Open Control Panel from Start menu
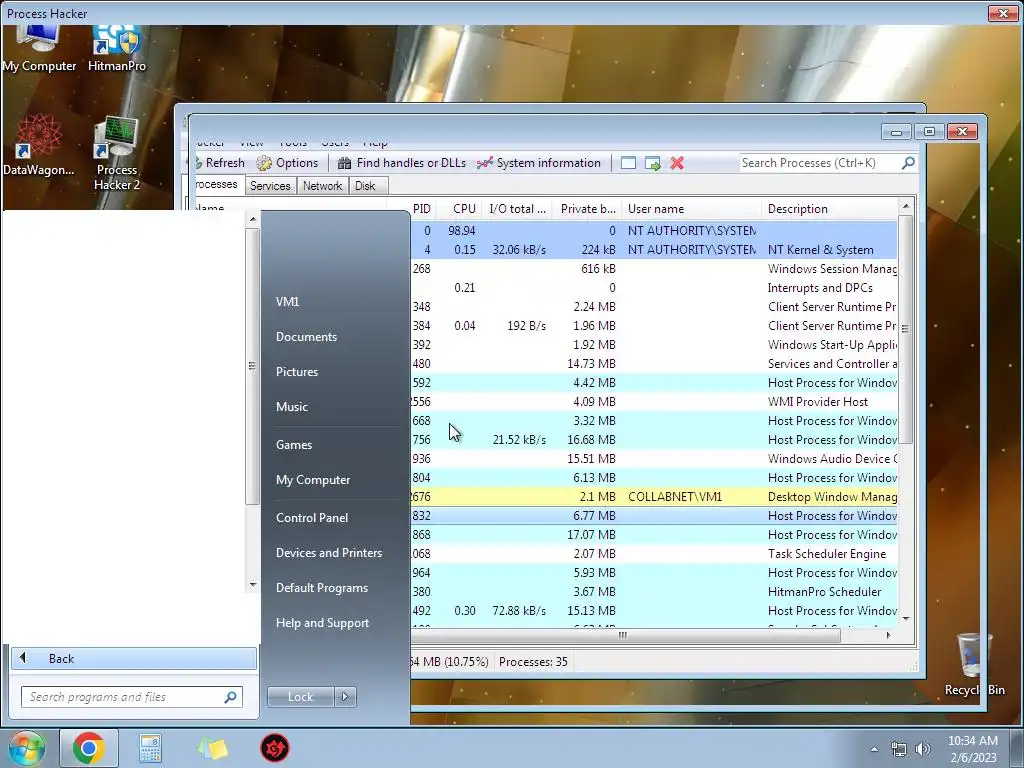1024x768 pixels. [x=312, y=517]
